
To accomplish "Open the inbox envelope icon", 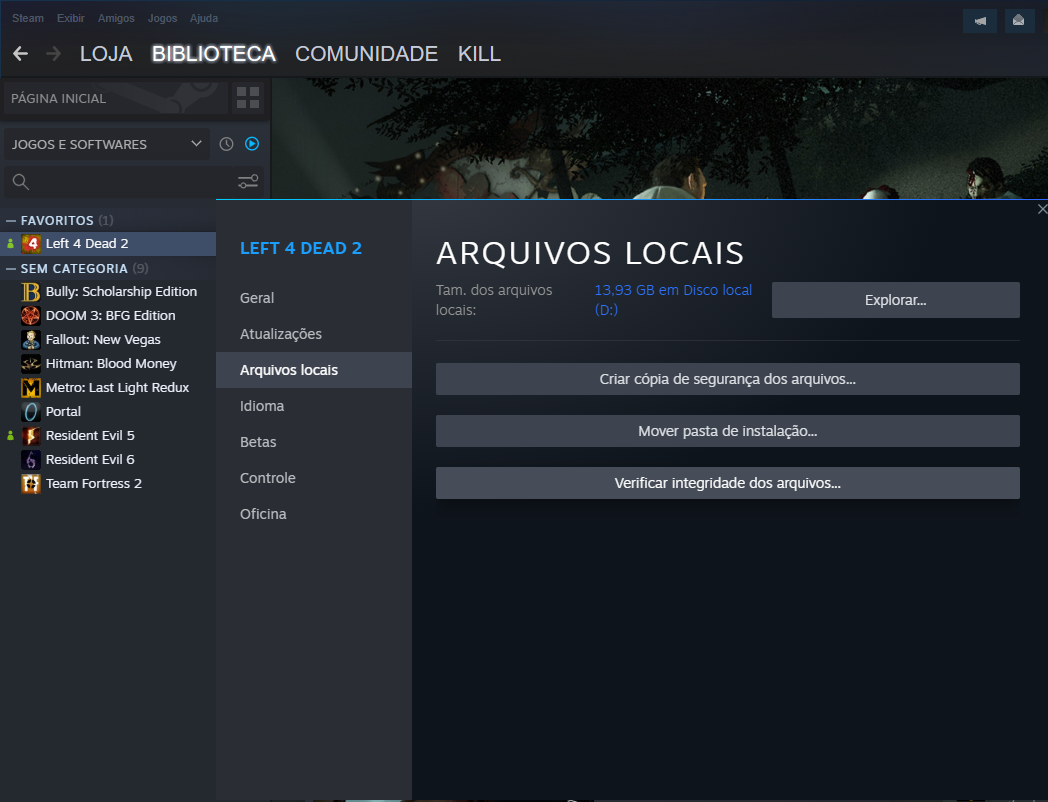I will pos(1018,21).
